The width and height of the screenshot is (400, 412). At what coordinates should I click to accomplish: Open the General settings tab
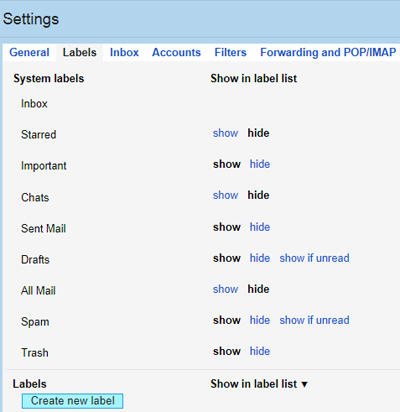(29, 52)
